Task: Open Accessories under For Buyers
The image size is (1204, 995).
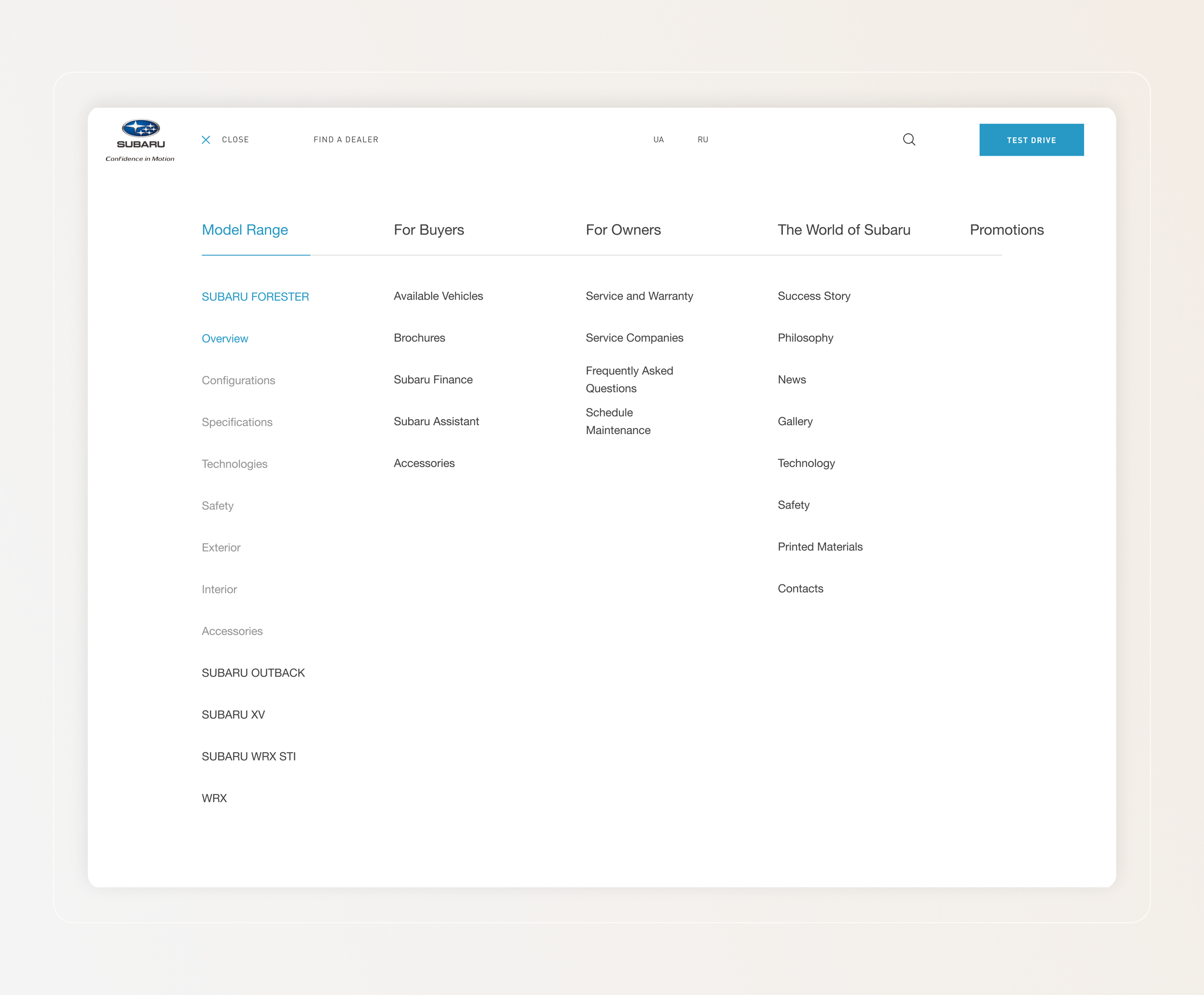Action: [424, 463]
